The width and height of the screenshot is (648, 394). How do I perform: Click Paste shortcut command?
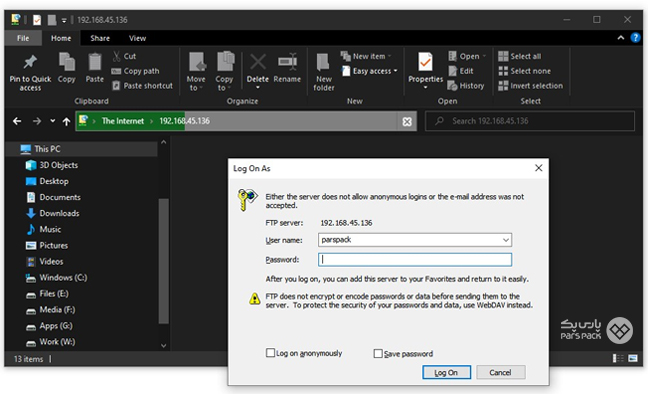point(143,86)
